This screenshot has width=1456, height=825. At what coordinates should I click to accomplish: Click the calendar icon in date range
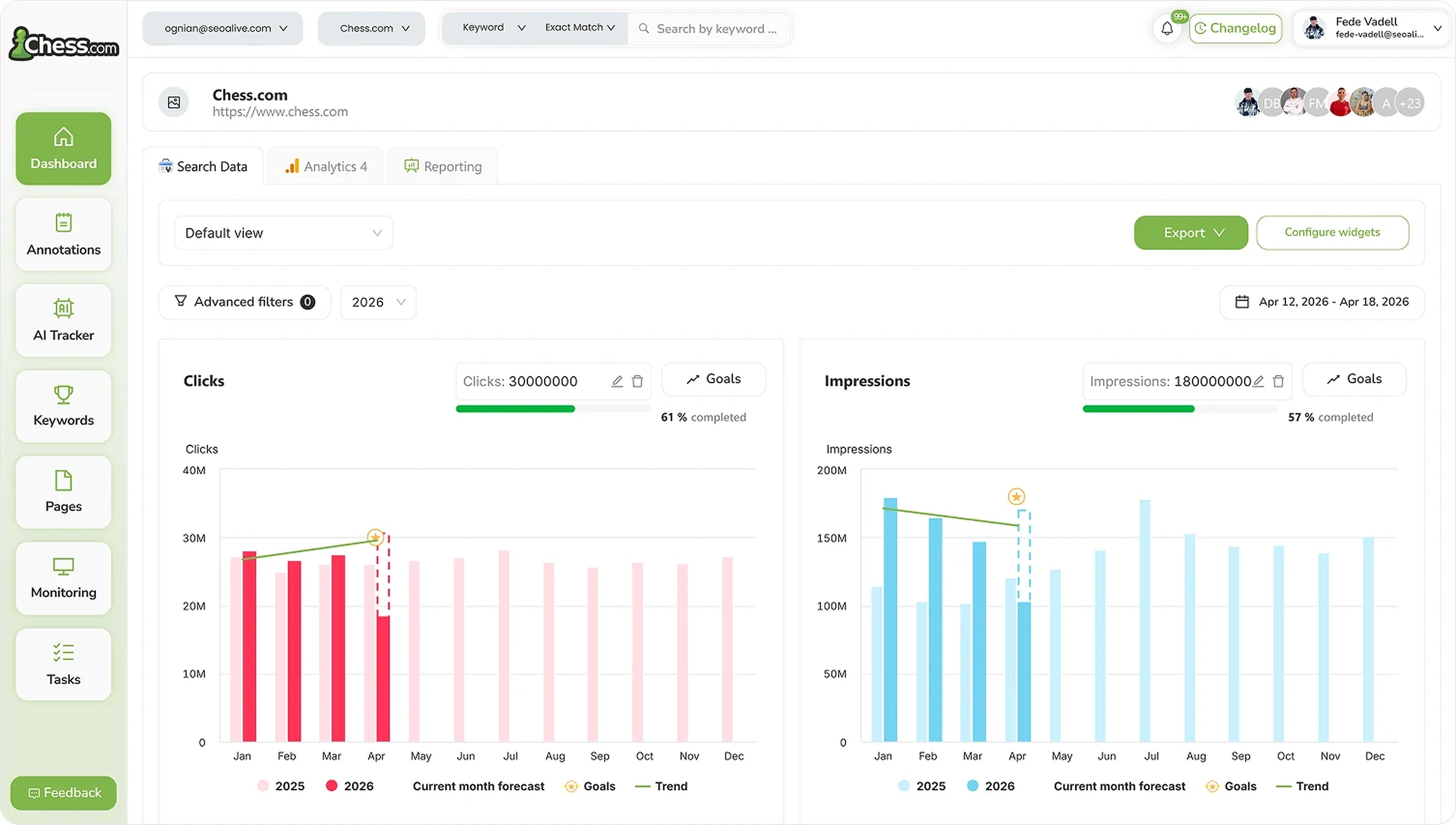click(x=1241, y=302)
